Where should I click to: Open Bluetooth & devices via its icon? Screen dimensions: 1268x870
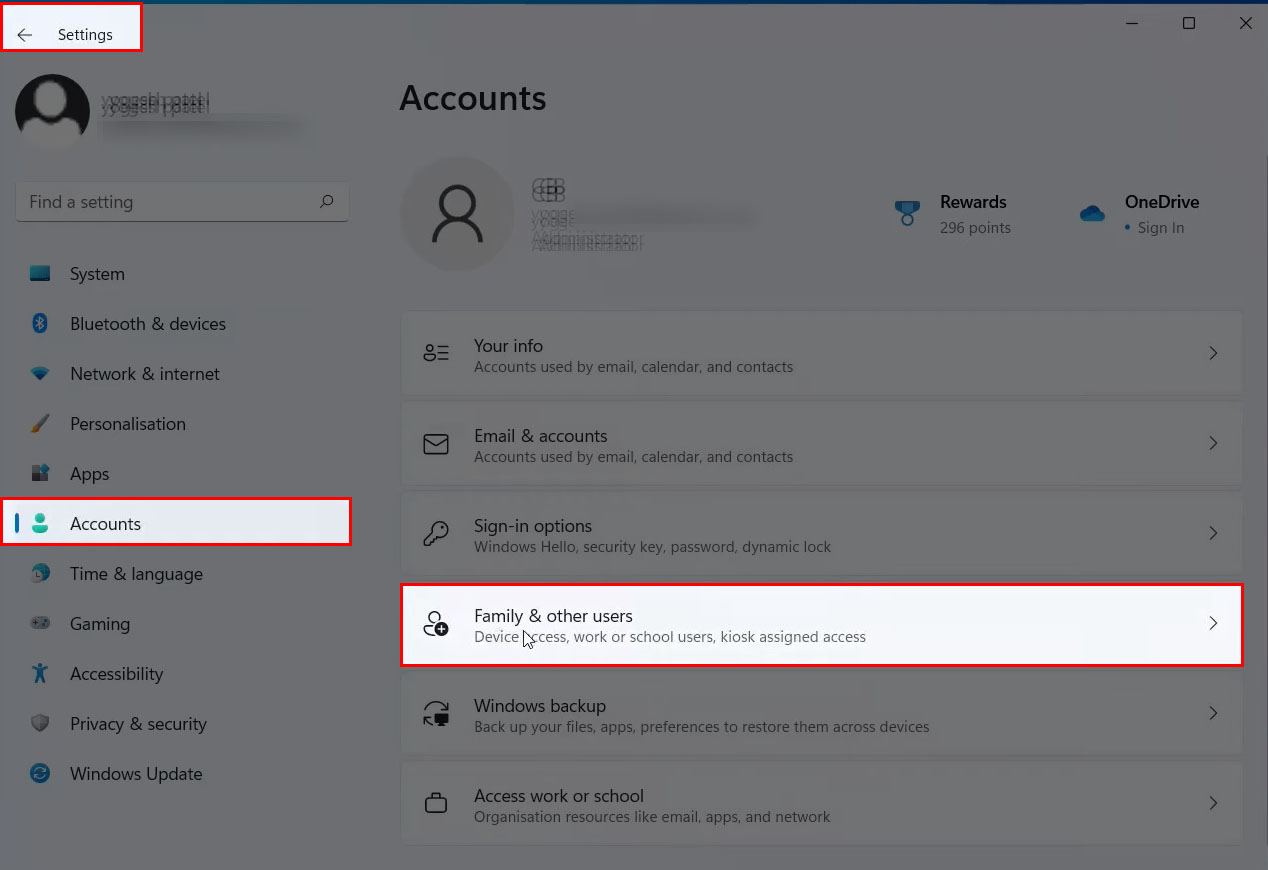pos(40,324)
